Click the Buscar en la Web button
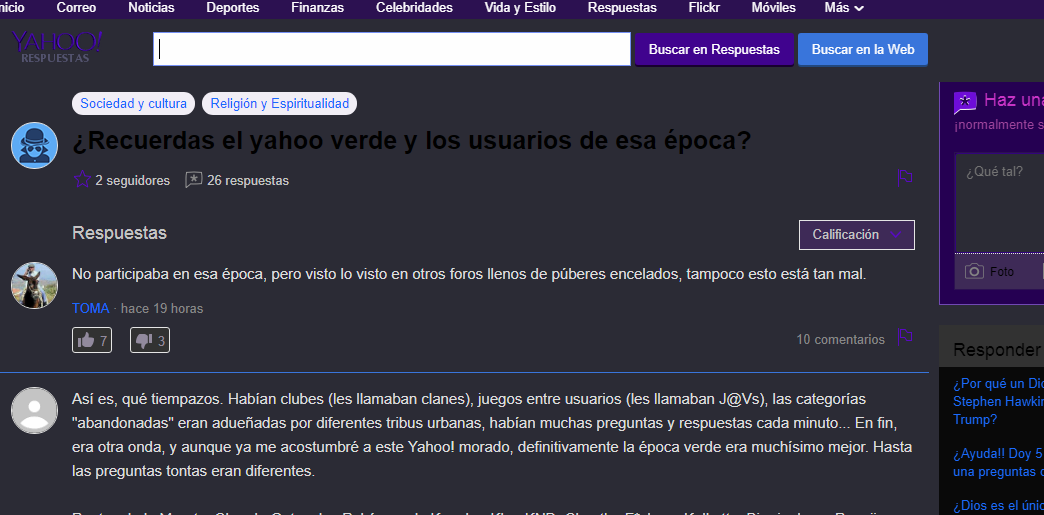Image resolution: width=1044 pixels, height=515 pixels. coord(863,50)
